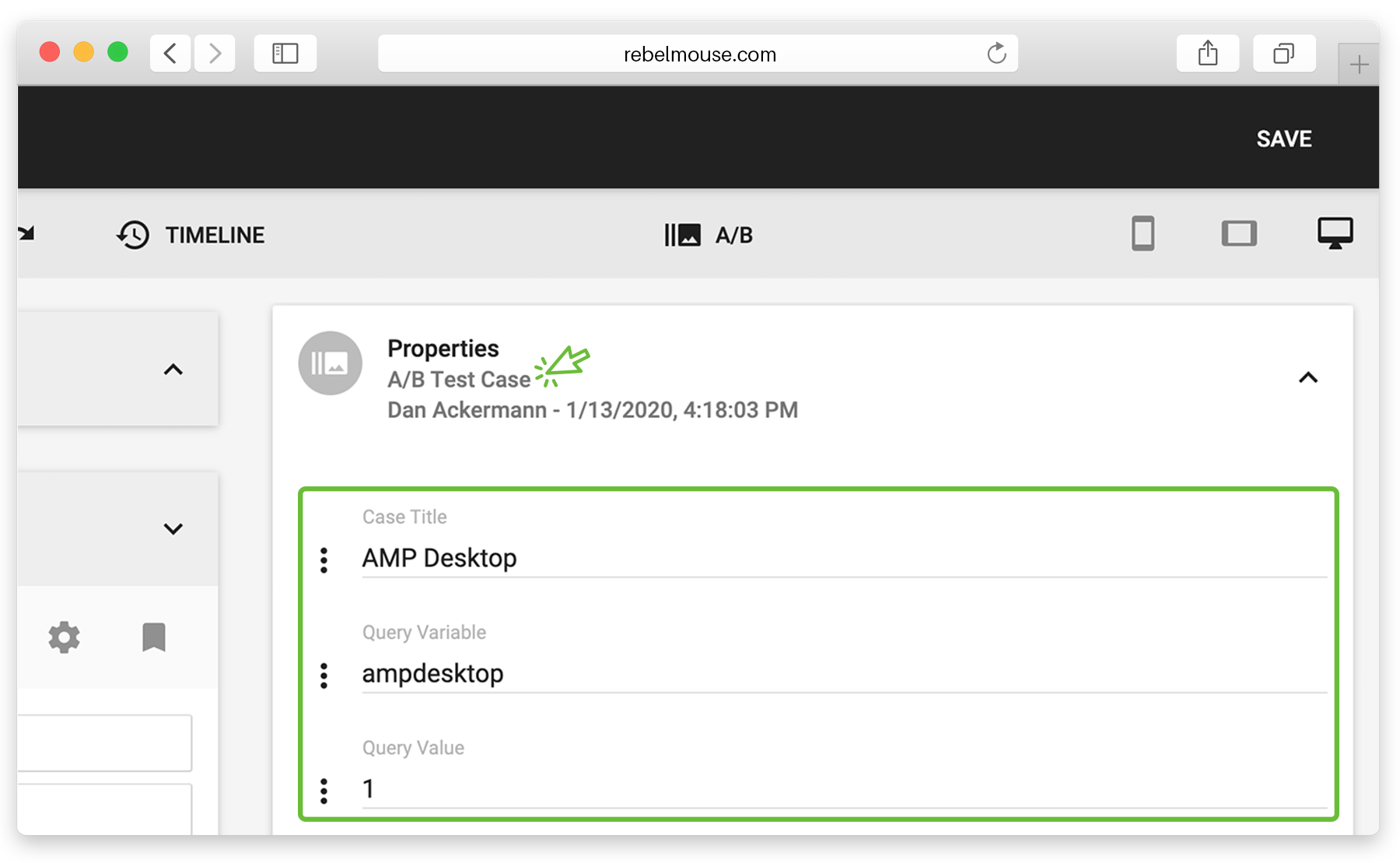Open the Safari share icon
Viewport: 1400px width, 863px height.
[1207, 53]
